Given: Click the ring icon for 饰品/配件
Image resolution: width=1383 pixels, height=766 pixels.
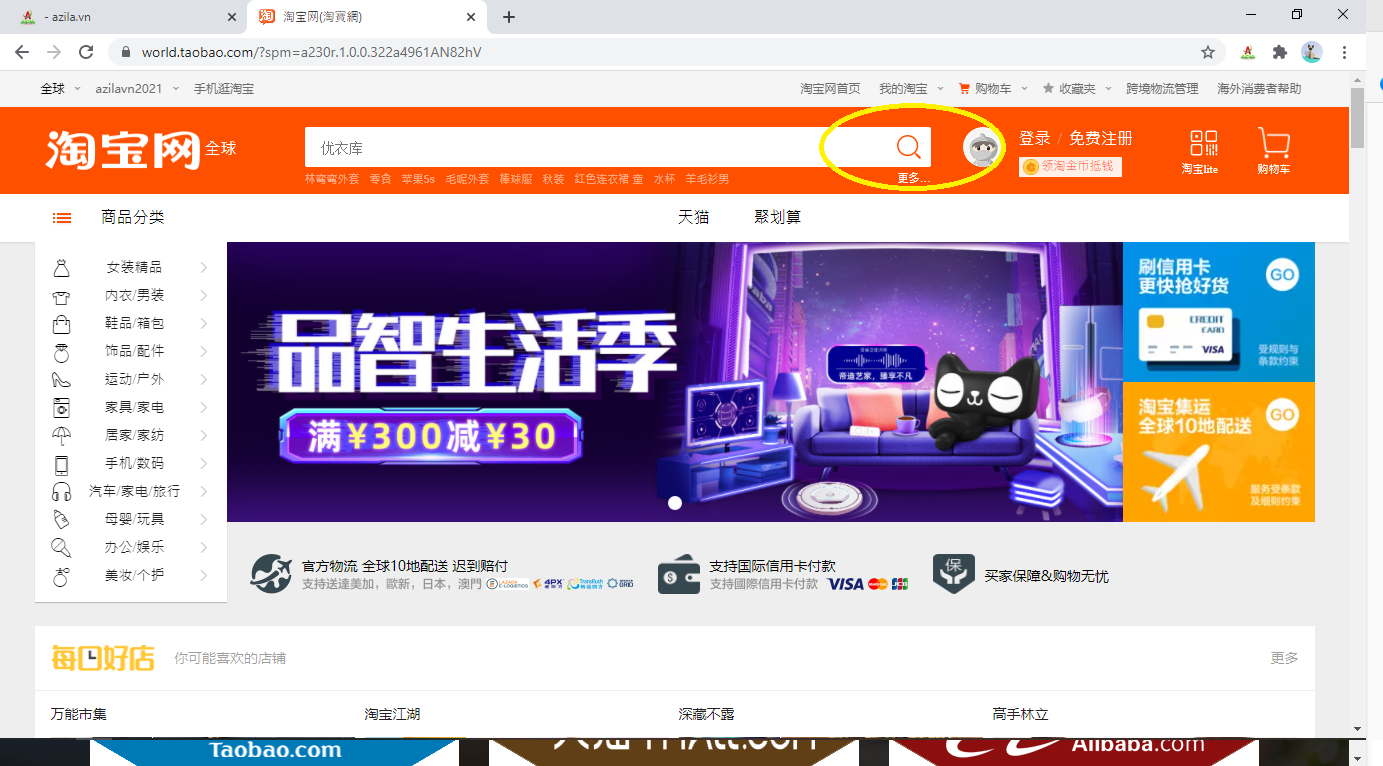Looking at the screenshot, I should coord(61,352).
